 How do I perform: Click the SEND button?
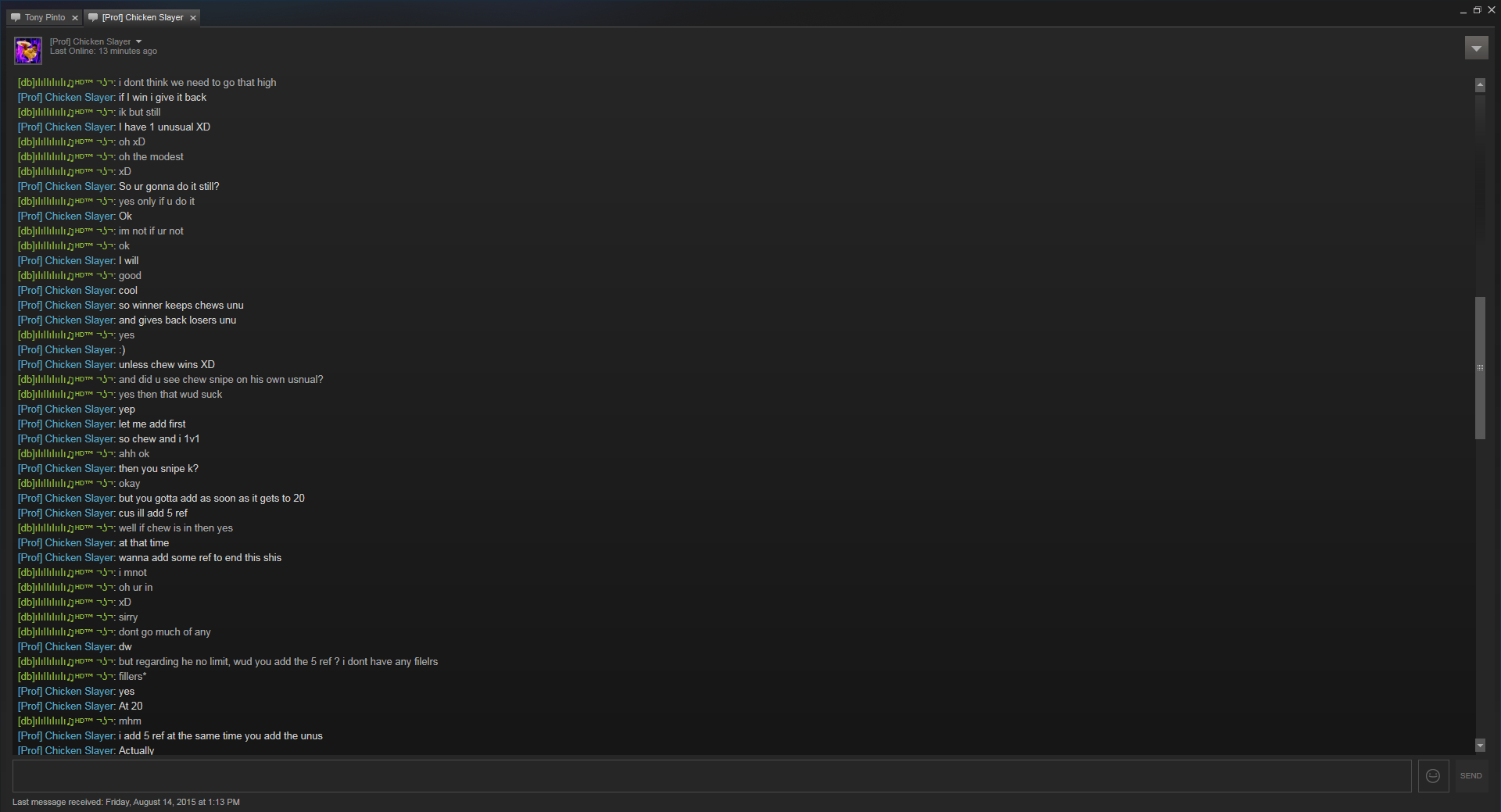[x=1471, y=776]
